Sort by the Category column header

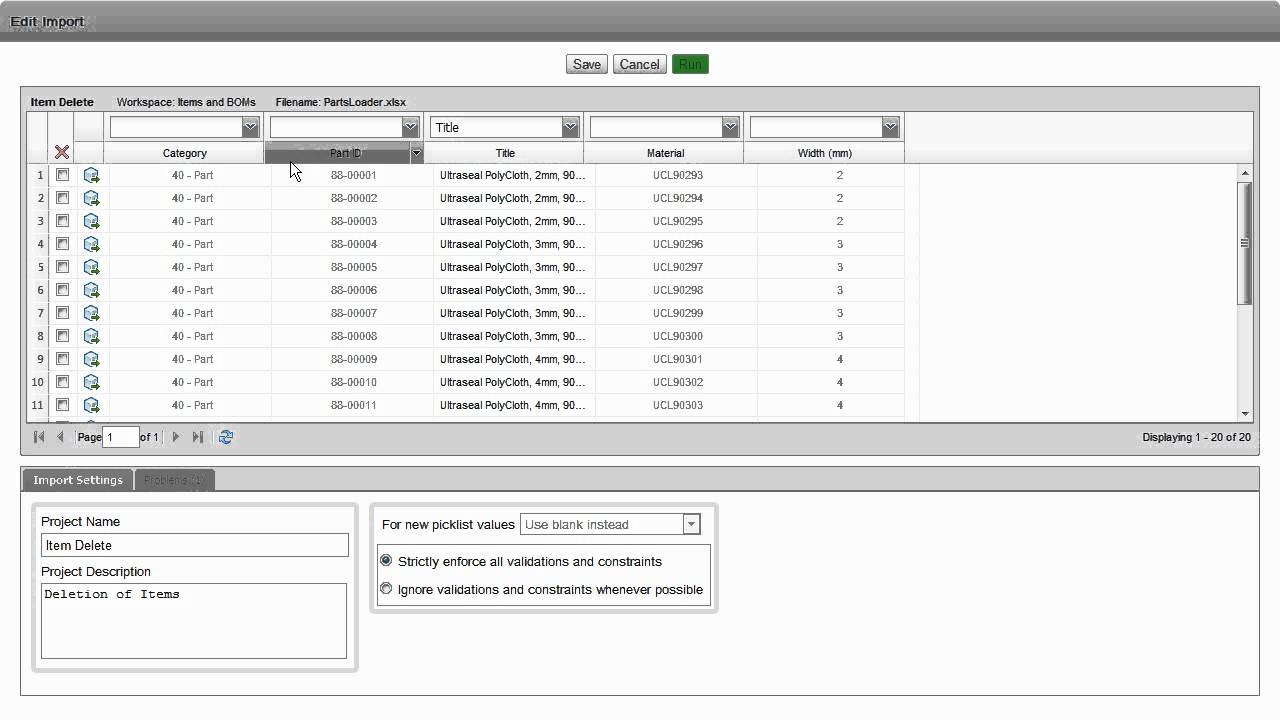click(x=185, y=153)
